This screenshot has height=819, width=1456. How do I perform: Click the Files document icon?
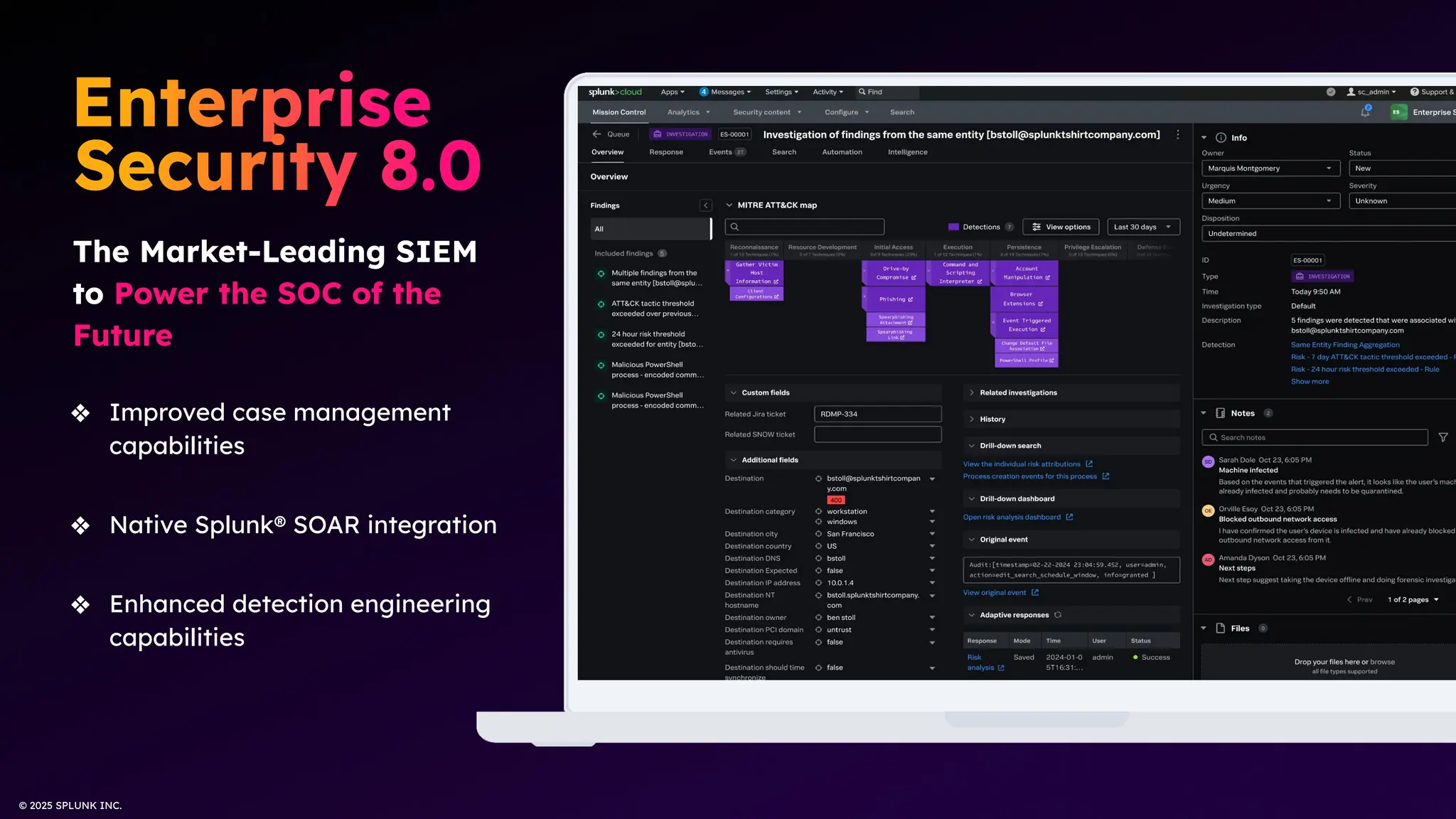tap(1221, 628)
